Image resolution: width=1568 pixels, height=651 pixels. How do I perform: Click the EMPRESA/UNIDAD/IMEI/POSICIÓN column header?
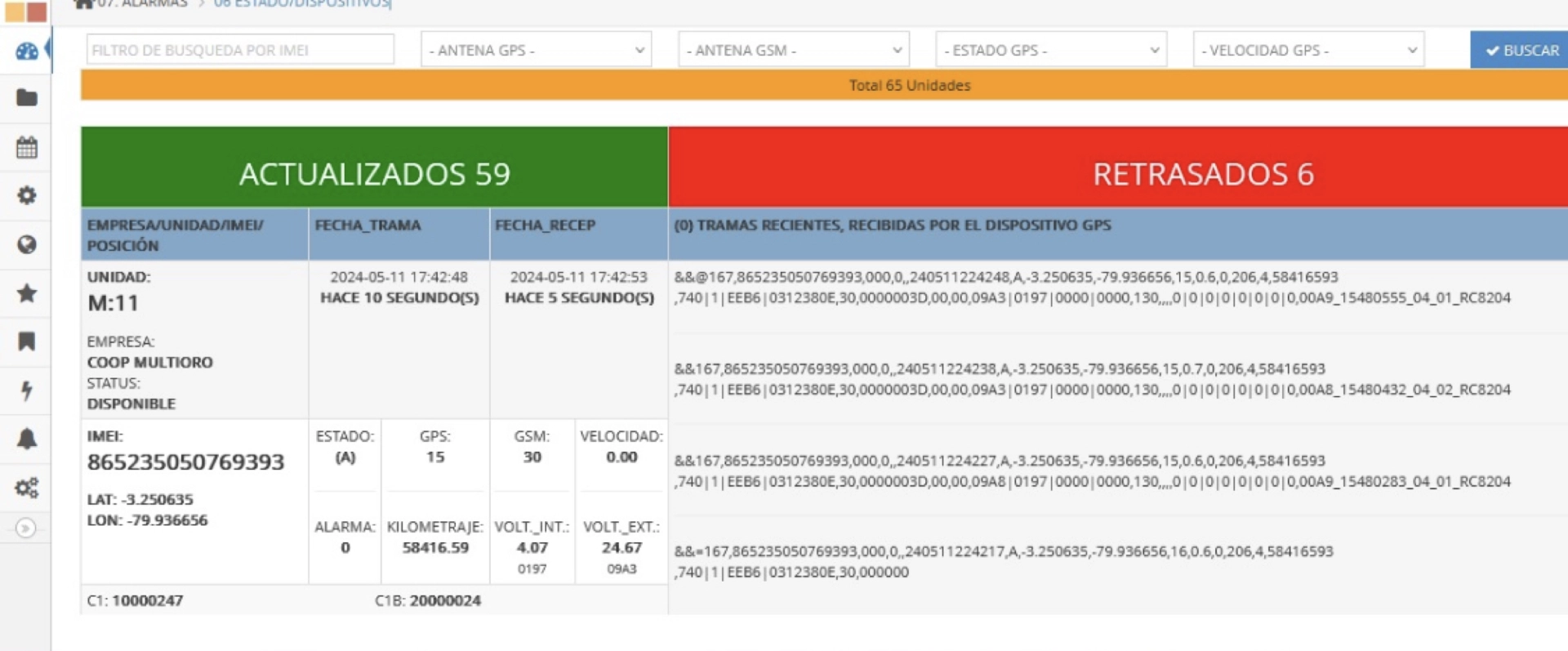194,235
